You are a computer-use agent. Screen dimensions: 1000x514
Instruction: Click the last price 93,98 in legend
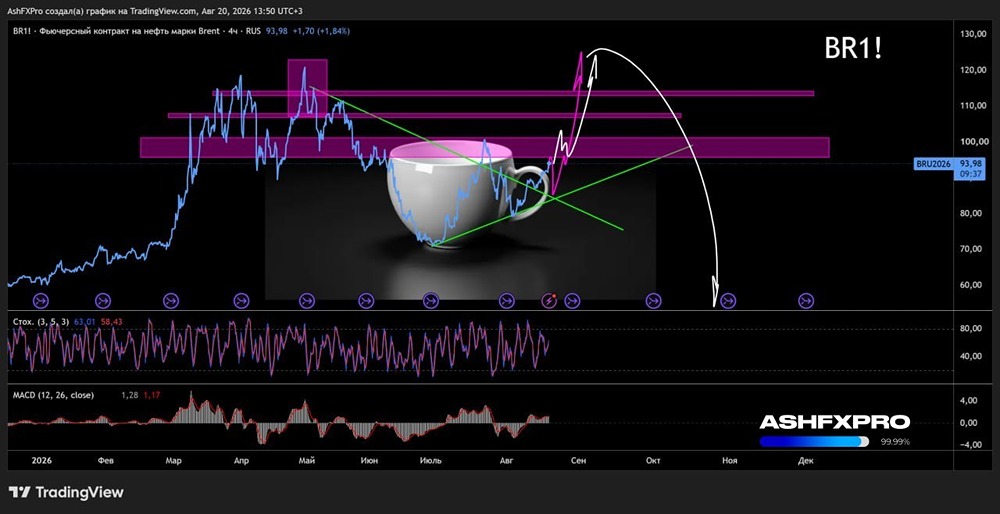(276, 31)
